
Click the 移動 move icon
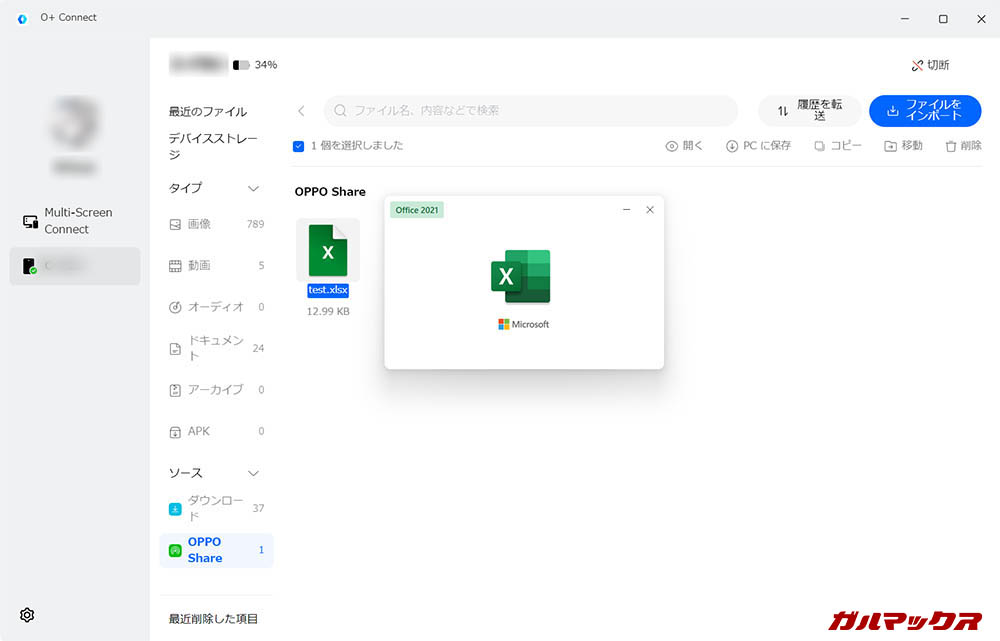[890, 146]
